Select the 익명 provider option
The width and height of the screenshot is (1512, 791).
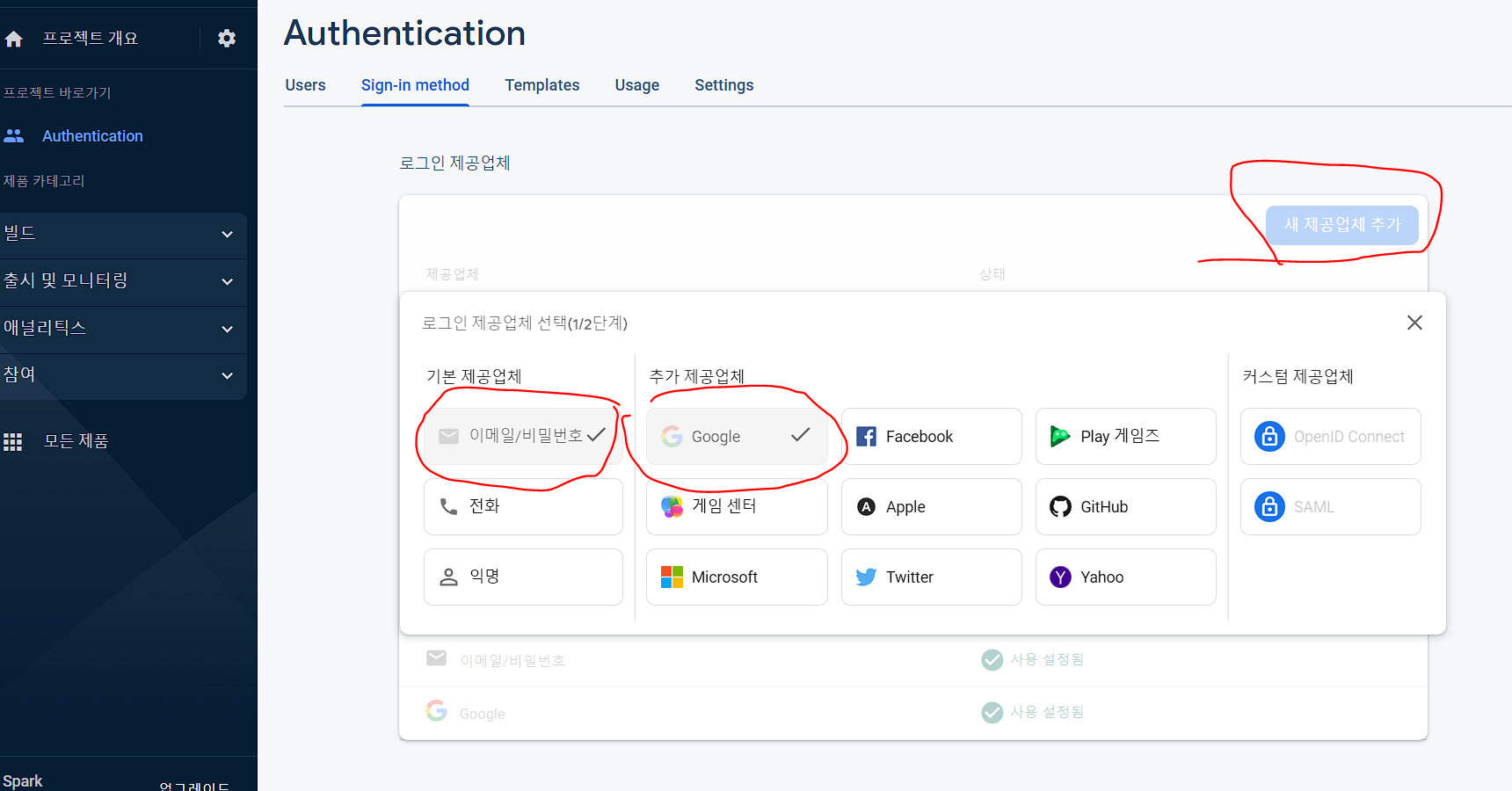click(x=523, y=577)
